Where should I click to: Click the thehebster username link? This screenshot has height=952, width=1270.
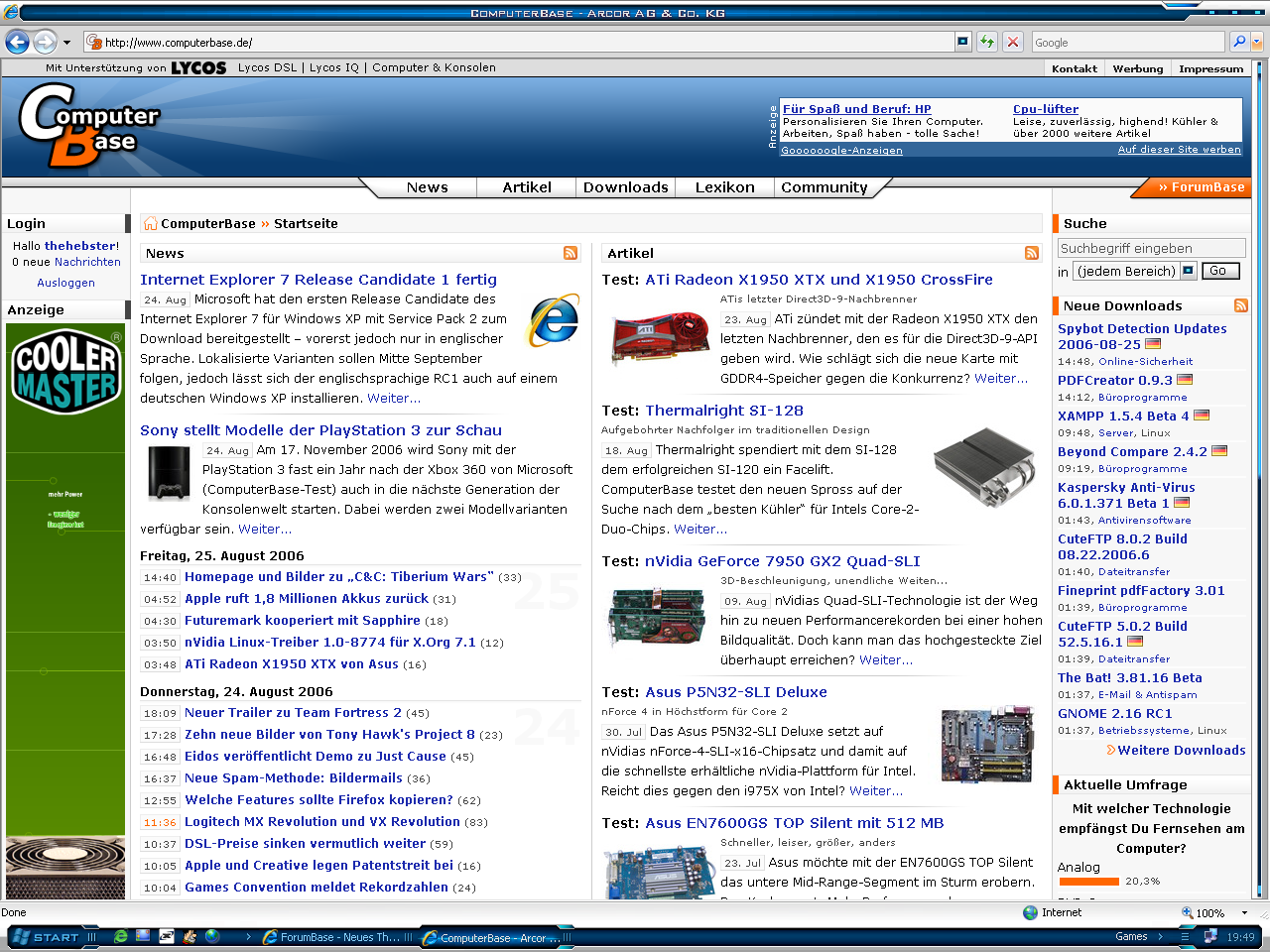click(x=79, y=246)
